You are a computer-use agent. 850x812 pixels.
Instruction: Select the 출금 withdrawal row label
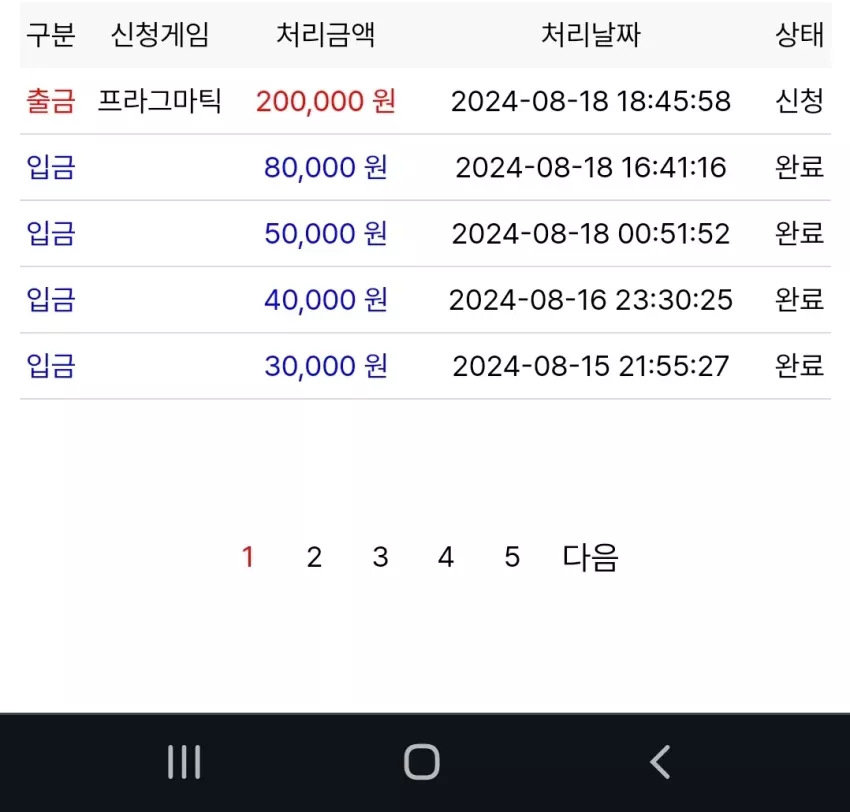tap(51, 101)
